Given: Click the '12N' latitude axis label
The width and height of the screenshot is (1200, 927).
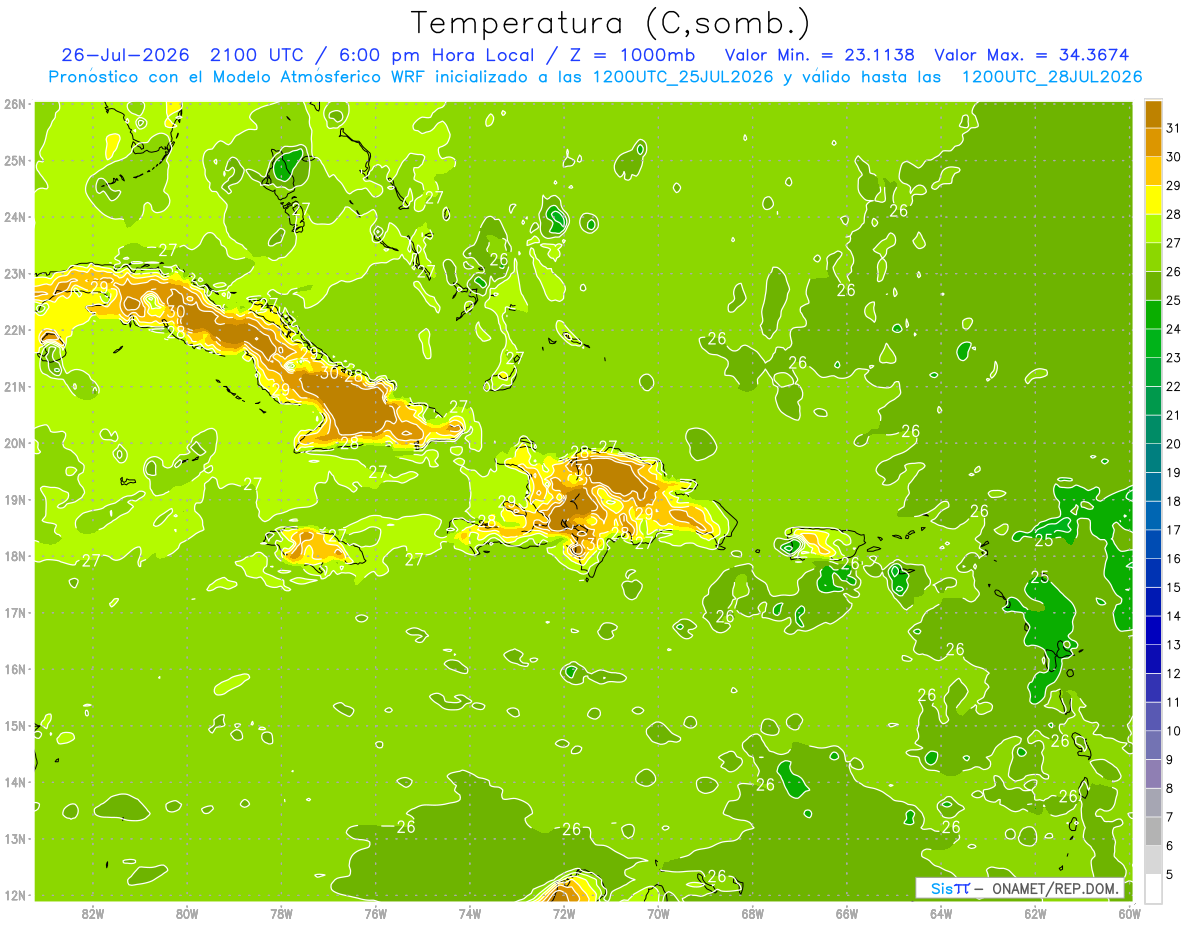Looking at the screenshot, I should pos(15,895).
